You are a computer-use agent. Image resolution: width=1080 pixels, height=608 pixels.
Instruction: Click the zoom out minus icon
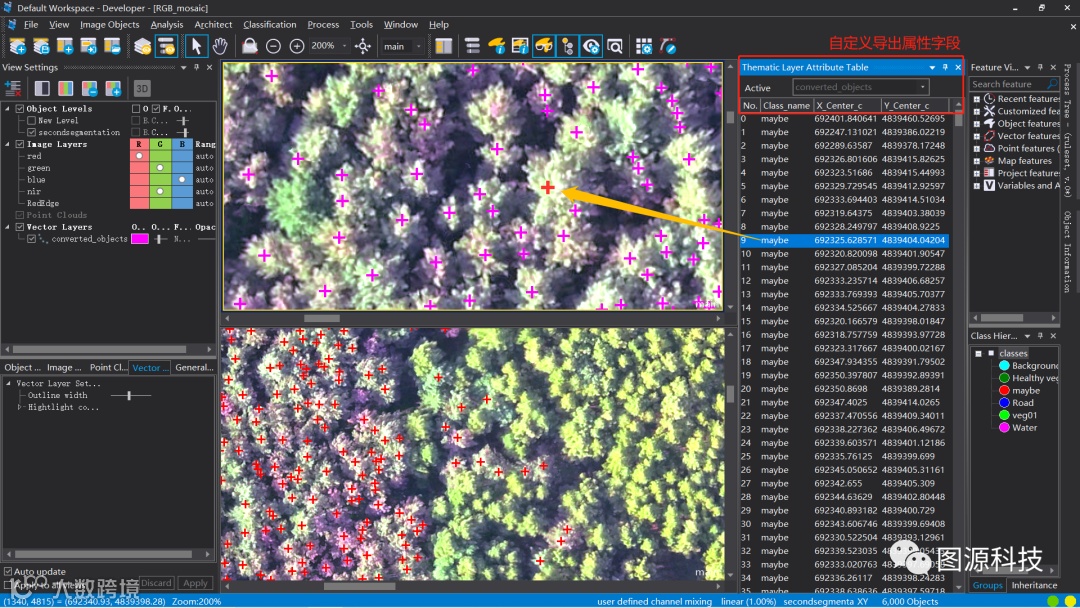[273, 46]
